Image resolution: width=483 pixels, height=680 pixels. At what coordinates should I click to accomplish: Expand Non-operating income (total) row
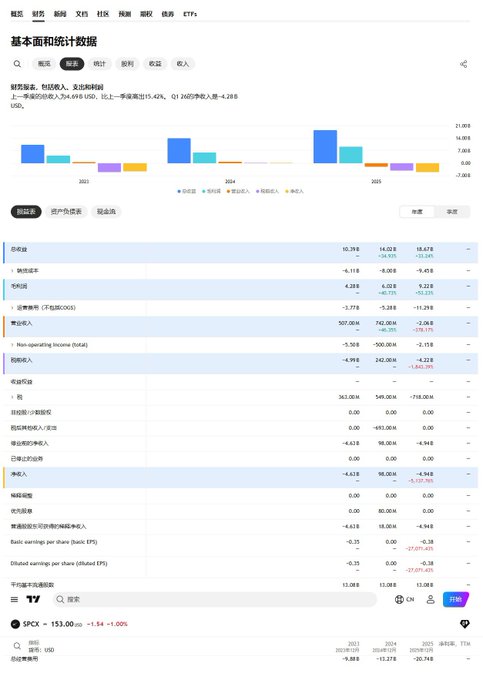click(12, 345)
